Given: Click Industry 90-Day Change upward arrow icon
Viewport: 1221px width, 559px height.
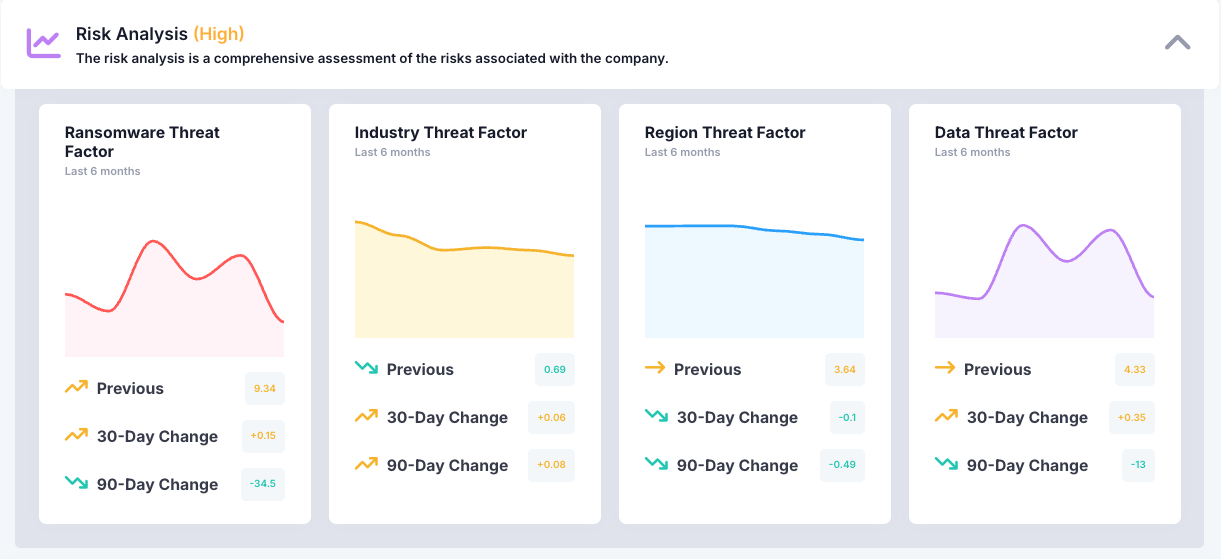Looking at the screenshot, I should (x=366, y=465).
